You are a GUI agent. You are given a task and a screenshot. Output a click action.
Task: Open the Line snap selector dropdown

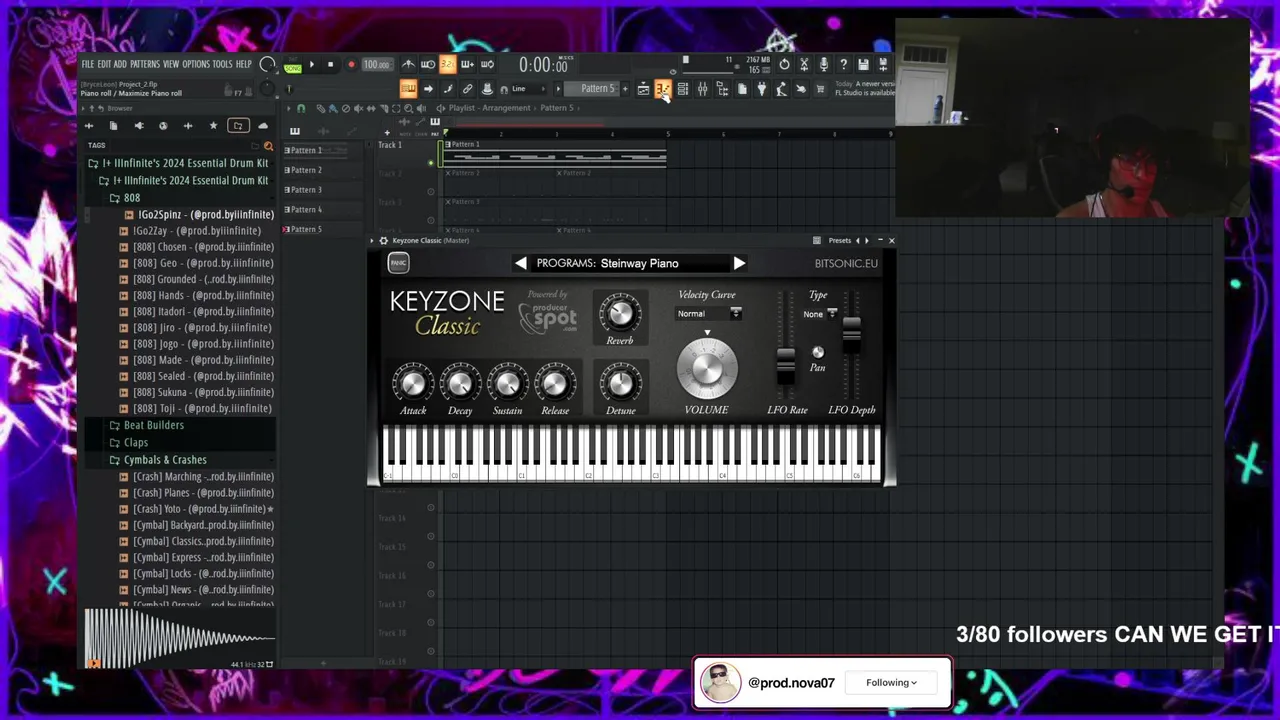point(527,89)
